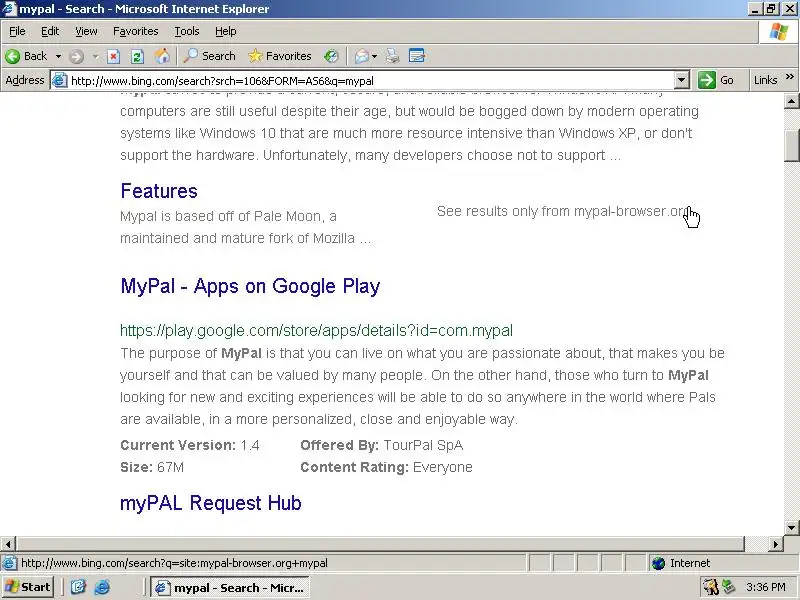The width and height of the screenshot is (800, 600).
Task: Click See results only from mypal-browser.org
Action: coord(563,211)
